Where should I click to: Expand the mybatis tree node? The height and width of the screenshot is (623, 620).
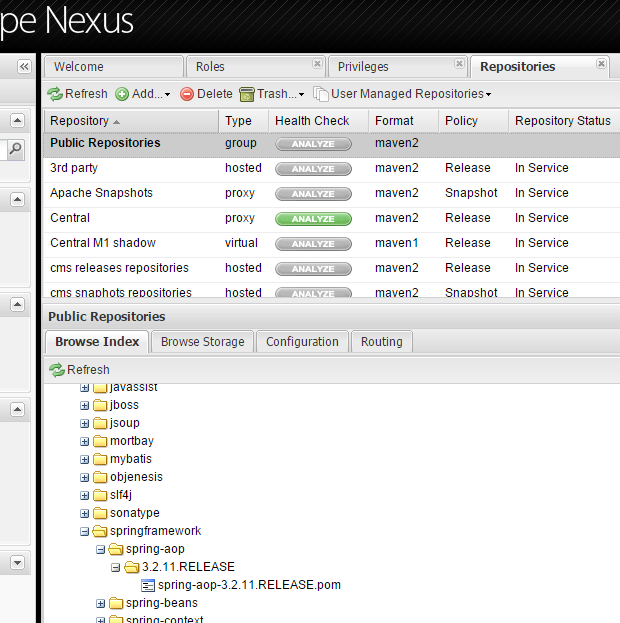(x=84, y=459)
